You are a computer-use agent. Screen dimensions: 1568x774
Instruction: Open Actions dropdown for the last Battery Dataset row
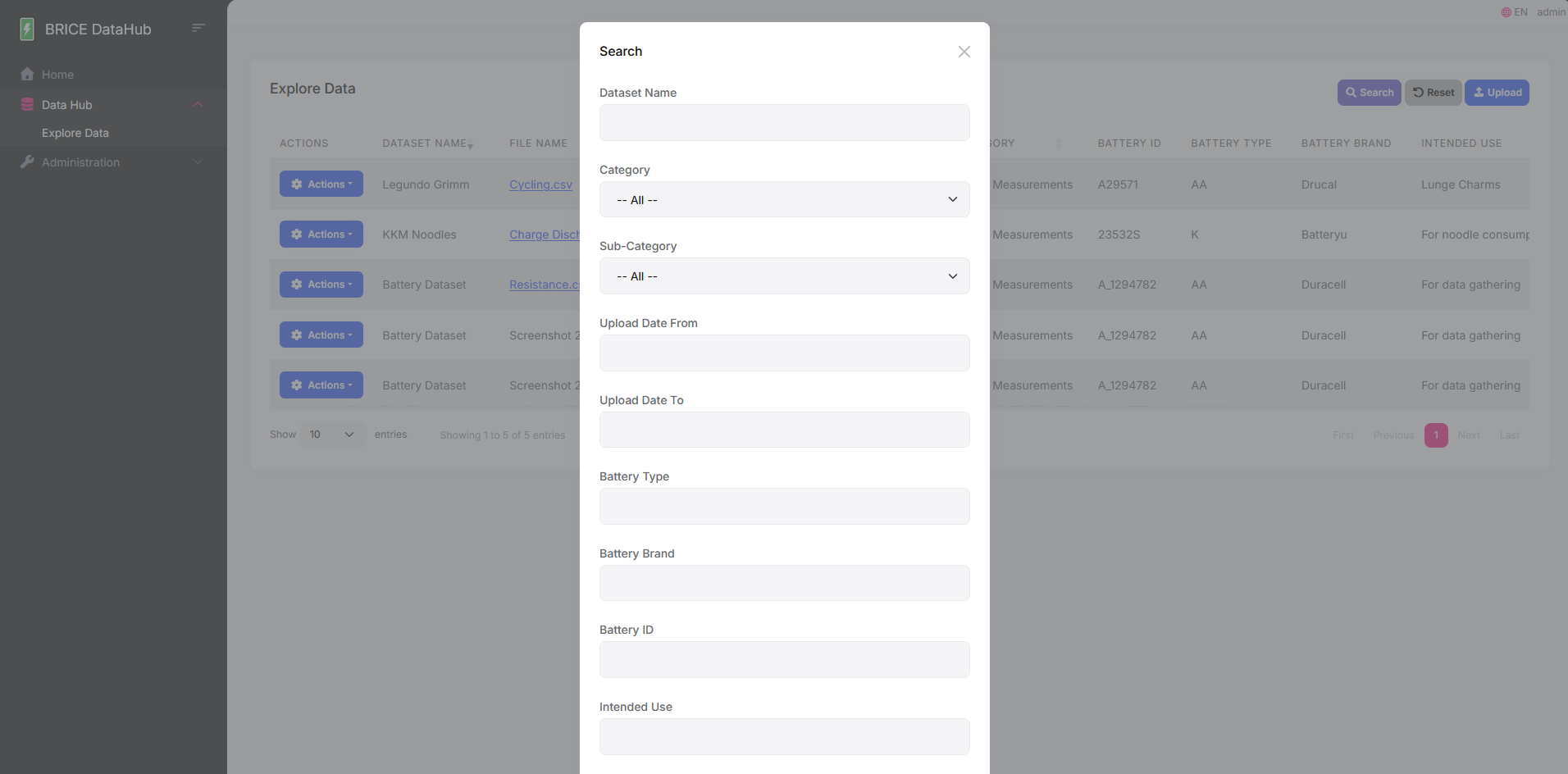point(321,385)
